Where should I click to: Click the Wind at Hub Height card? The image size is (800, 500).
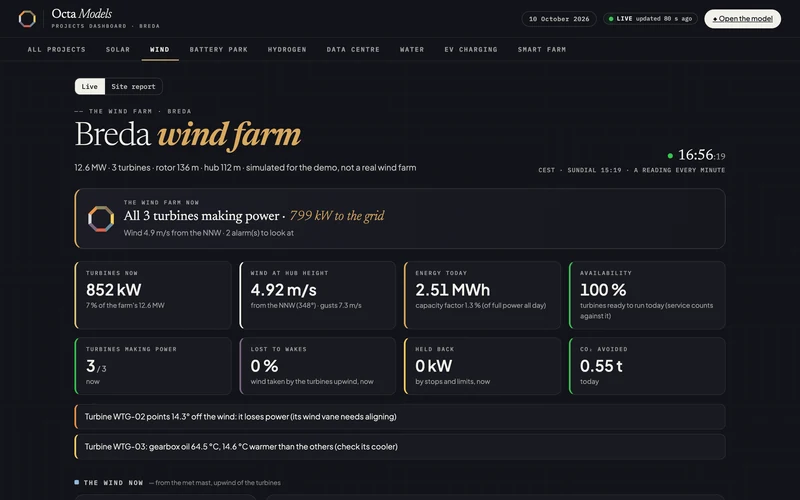[317, 295]
